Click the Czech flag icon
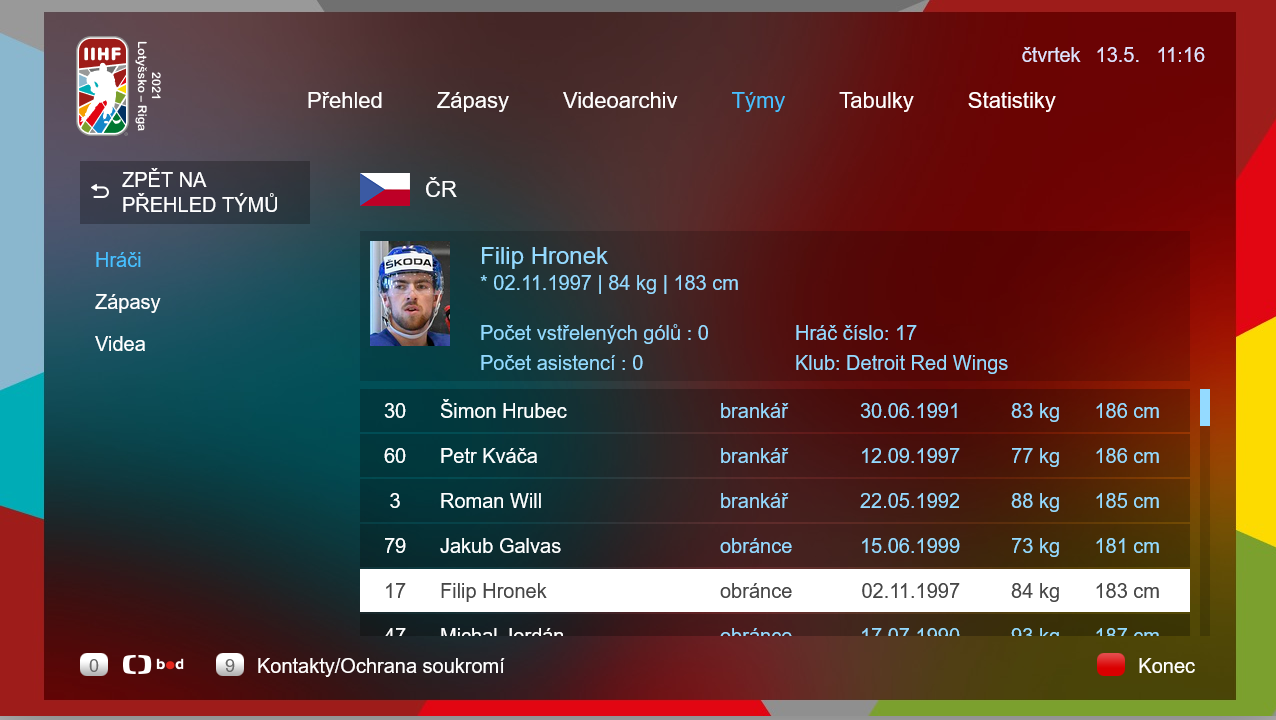 click(385, 189)
